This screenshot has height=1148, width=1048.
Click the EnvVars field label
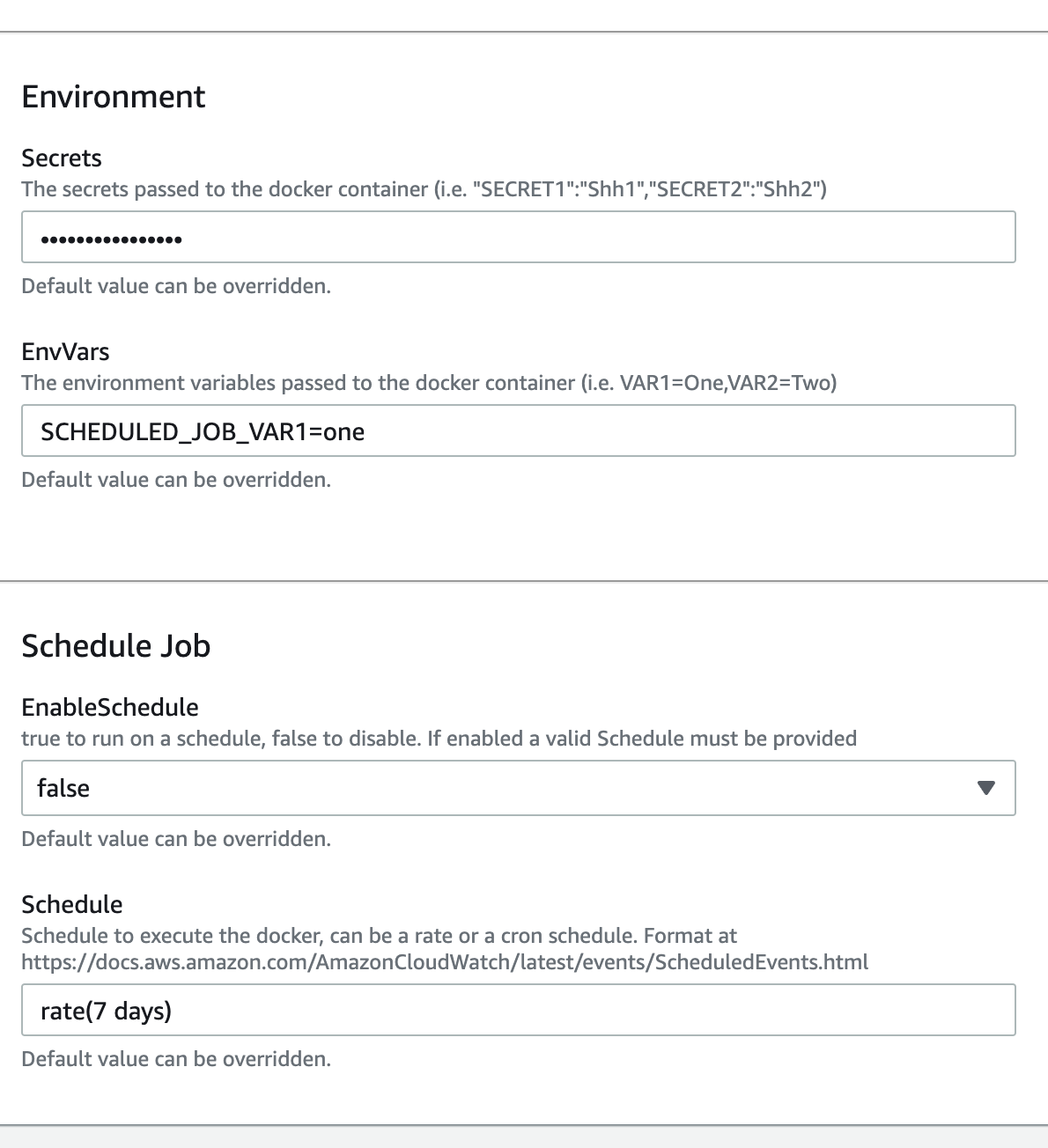pyautogui.click(x=66, y=352)
